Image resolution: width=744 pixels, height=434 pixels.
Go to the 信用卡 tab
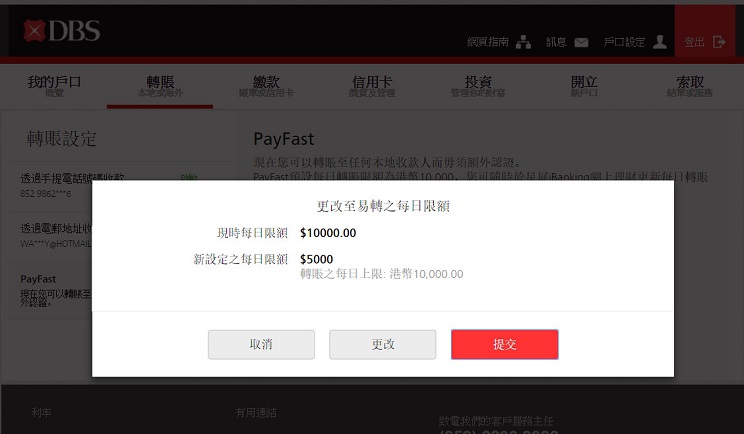tap(372, 86)
